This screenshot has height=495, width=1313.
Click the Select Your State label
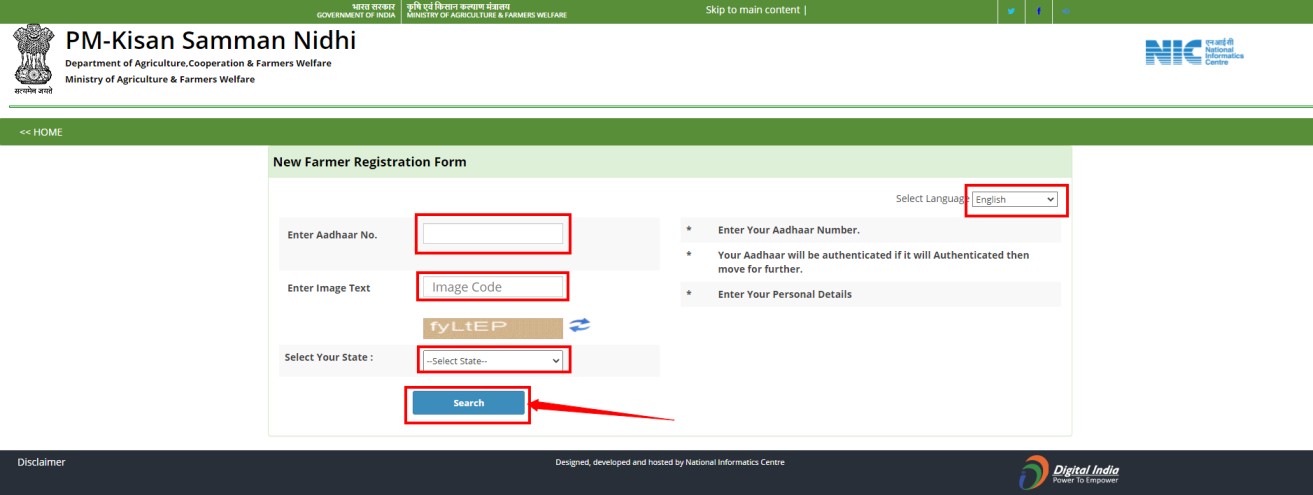pyautogui.click(x=329, y=357)
